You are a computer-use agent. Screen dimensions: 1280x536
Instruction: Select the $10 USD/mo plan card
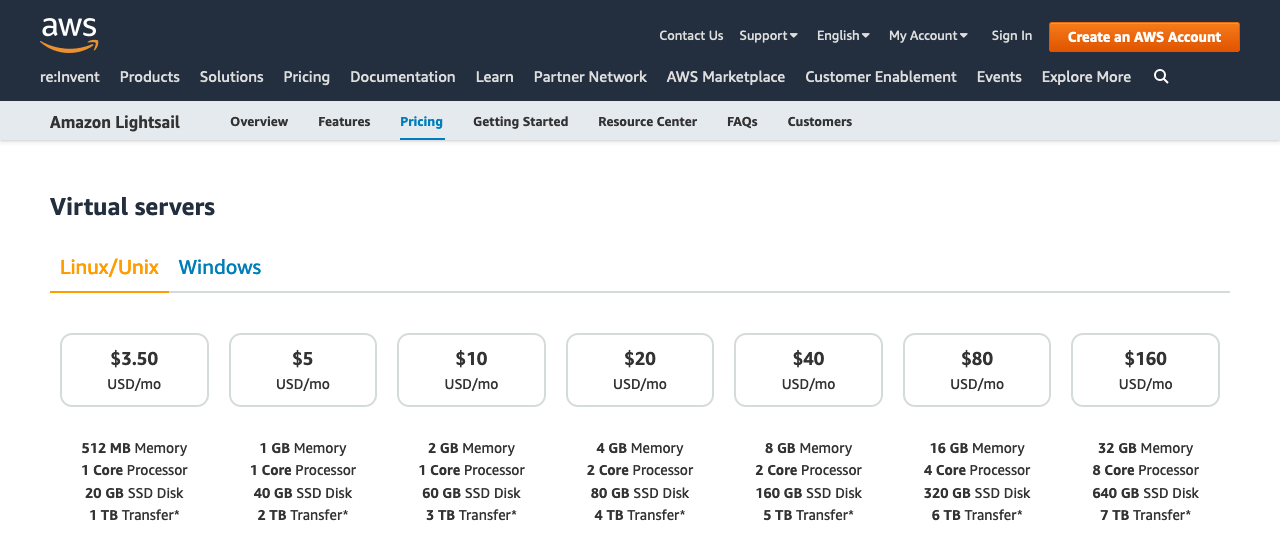471,370
